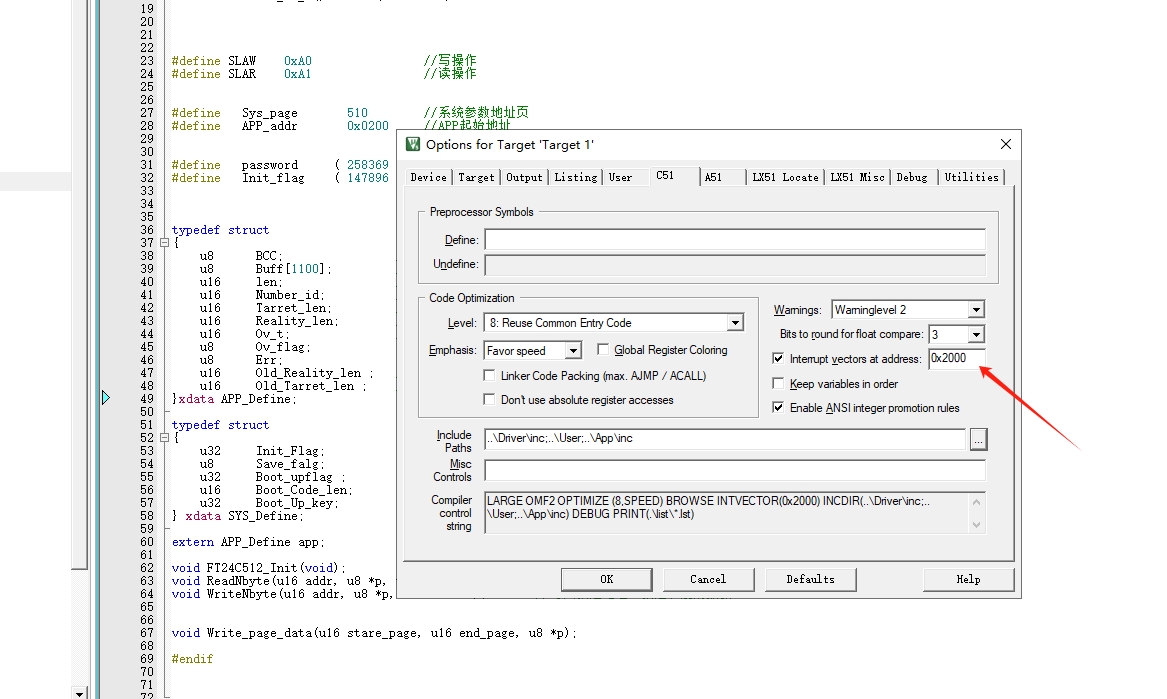This screenshot has width=1167, height=699.
Task: Click the current line arrow marker at line 49
Action: [106, 398]
